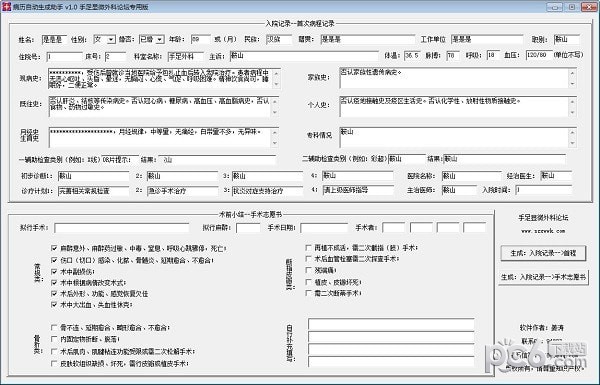
Task: Check the 术后血管栓塞 checkbox
Action: pos(308,259)
